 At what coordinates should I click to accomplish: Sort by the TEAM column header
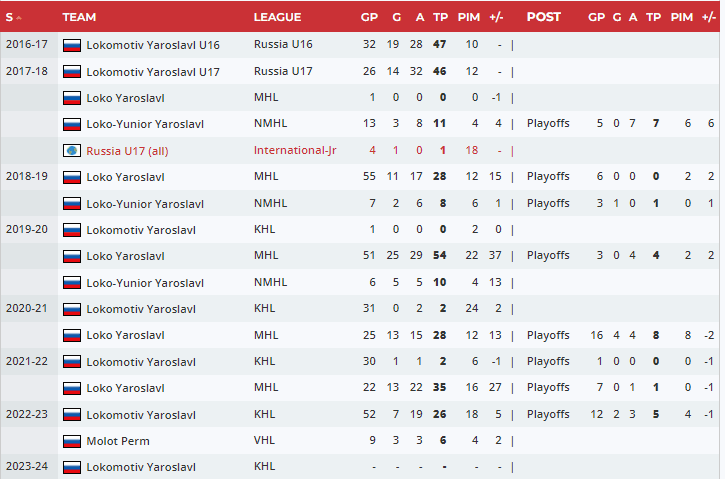pyautogui.click(x=79, y=17)
